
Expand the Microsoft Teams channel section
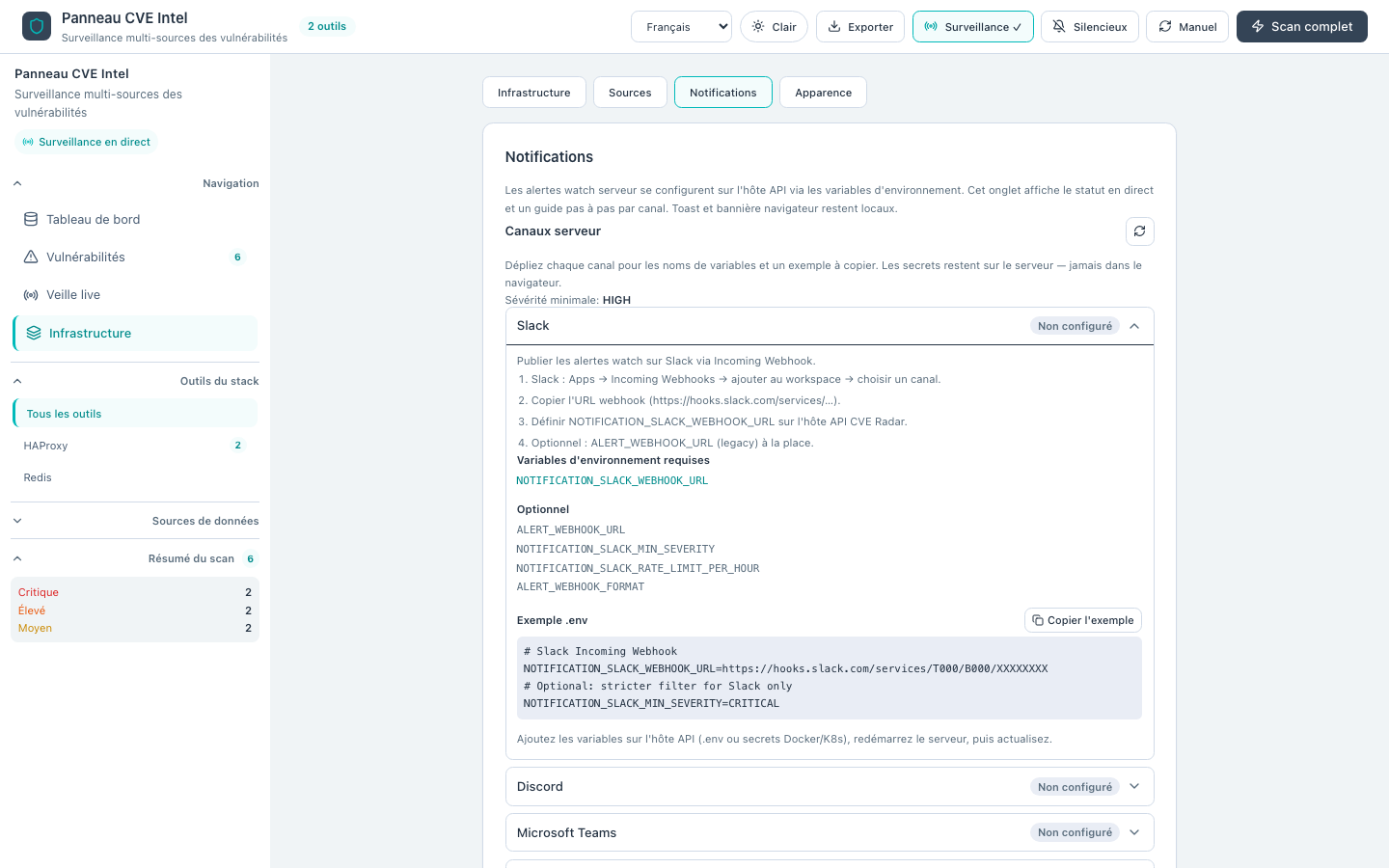(830, 832)
